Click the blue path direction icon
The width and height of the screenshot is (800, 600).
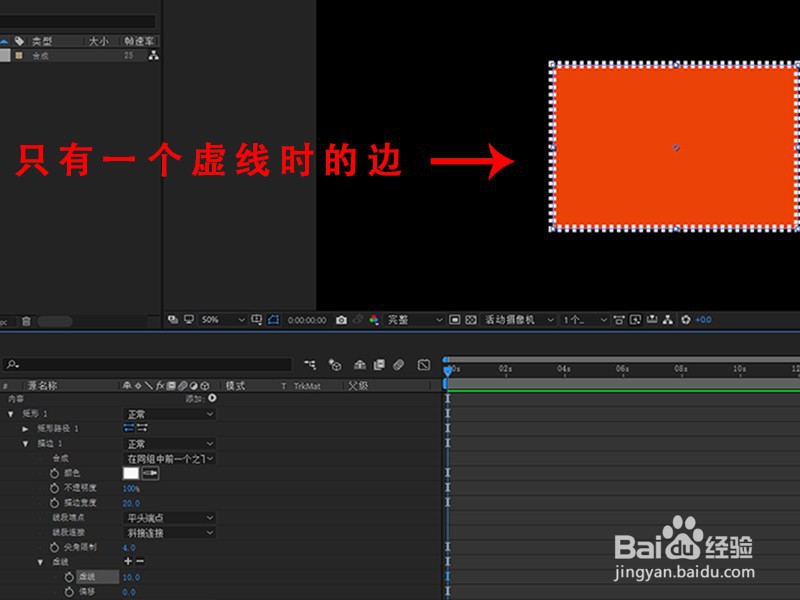129,428
